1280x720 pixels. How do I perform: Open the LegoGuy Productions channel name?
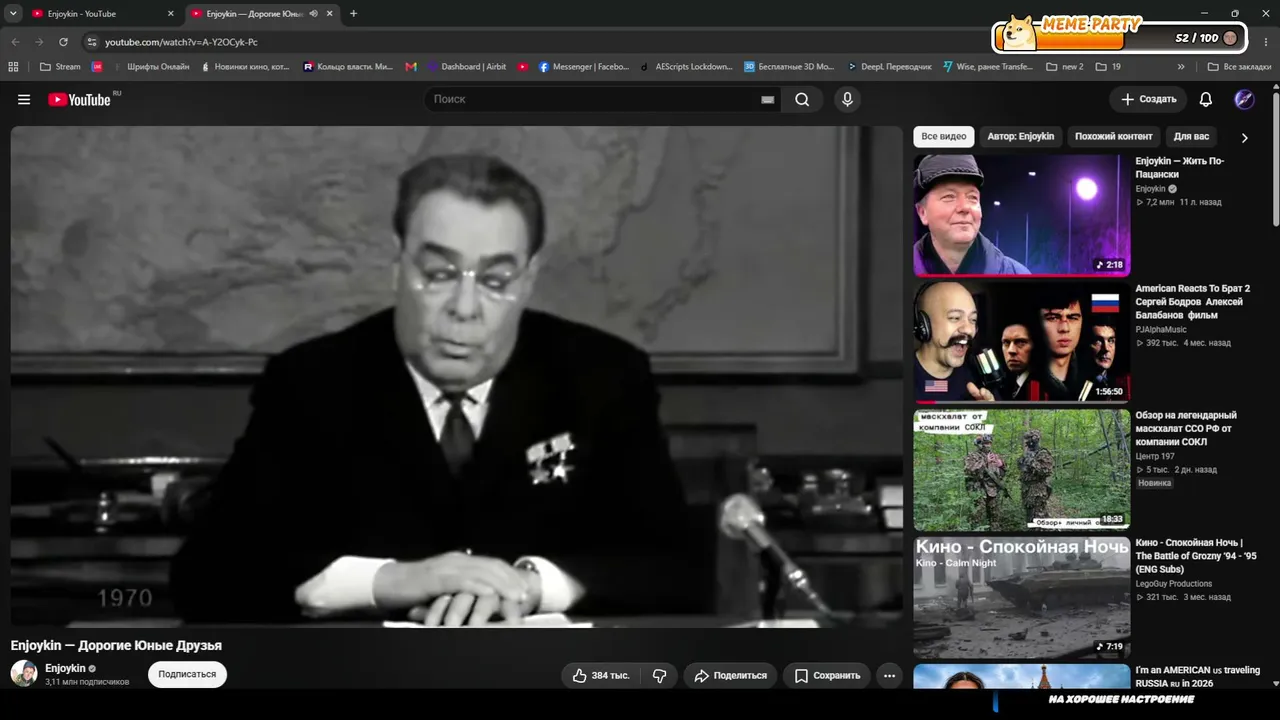coord(1173,583)
